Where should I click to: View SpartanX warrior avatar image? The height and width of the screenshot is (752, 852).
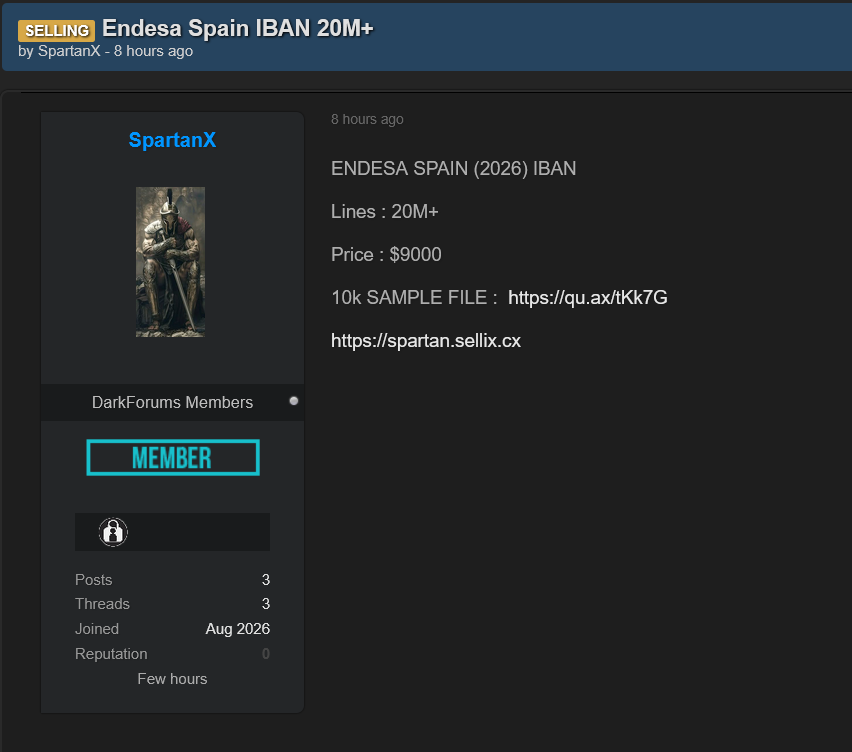coord(171,262)
